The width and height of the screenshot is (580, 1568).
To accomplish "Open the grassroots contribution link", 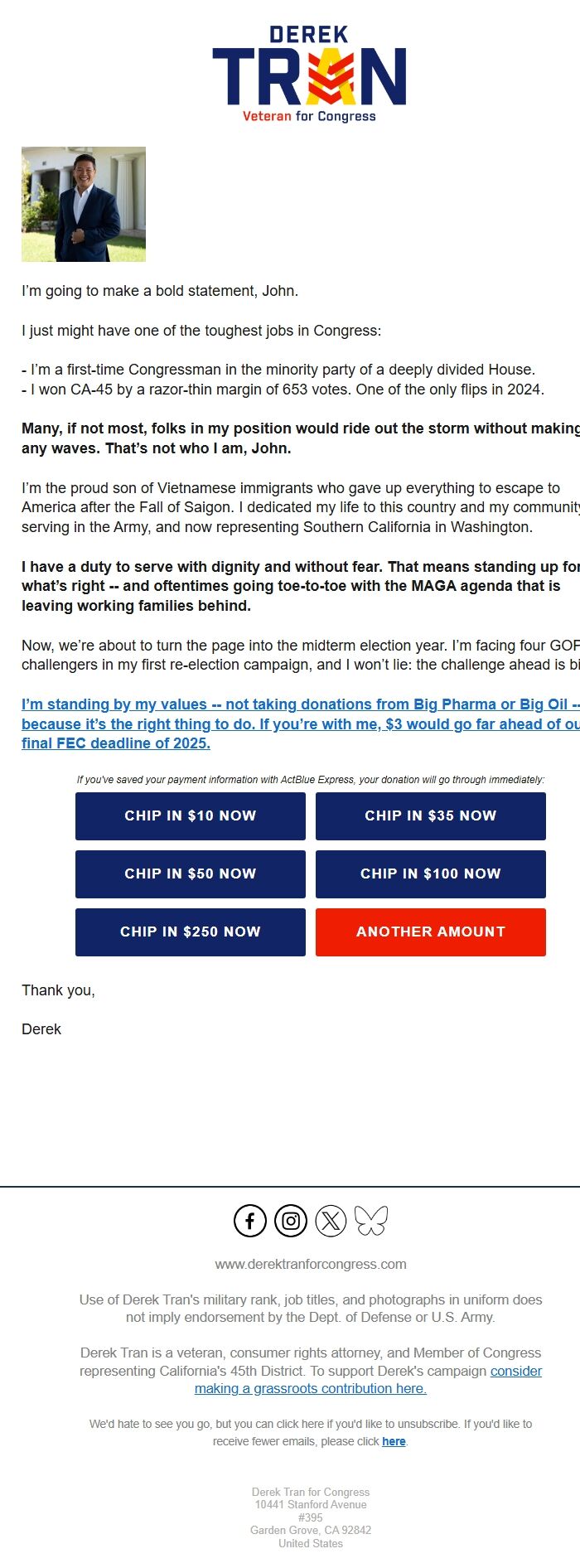I will 310,1388.
